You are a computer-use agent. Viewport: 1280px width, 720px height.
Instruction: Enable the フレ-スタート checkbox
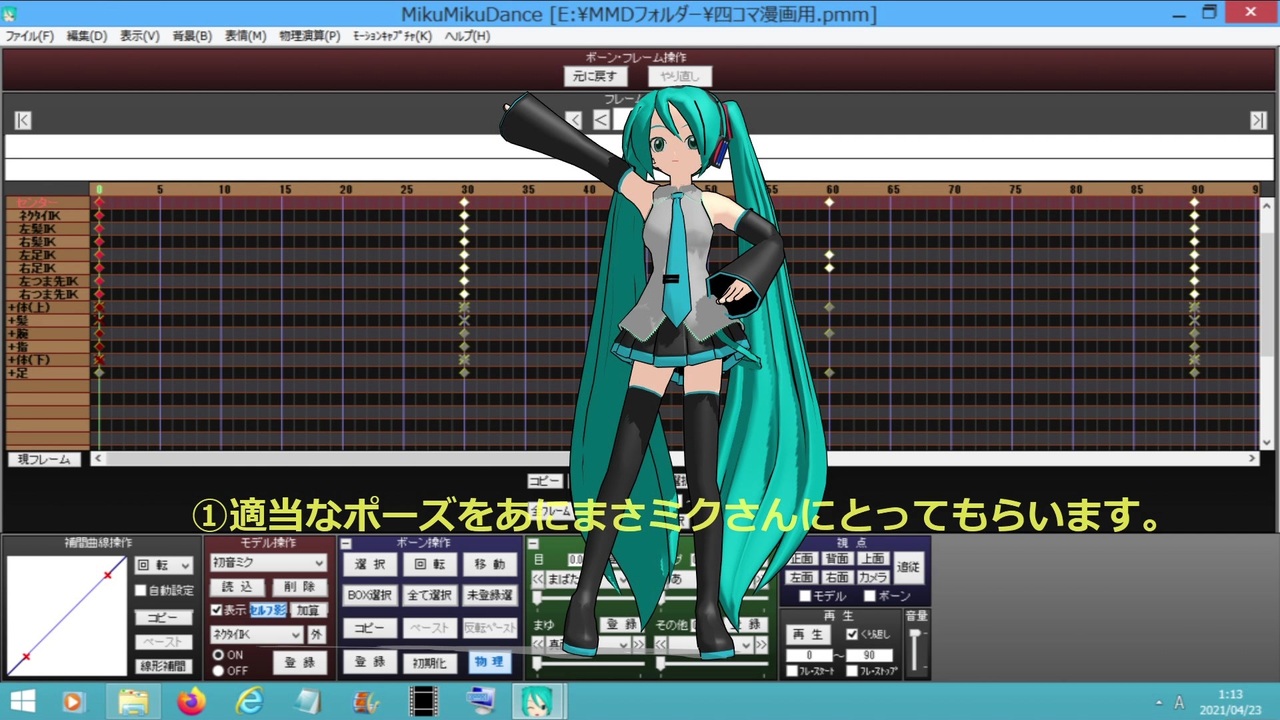[790, 671]
